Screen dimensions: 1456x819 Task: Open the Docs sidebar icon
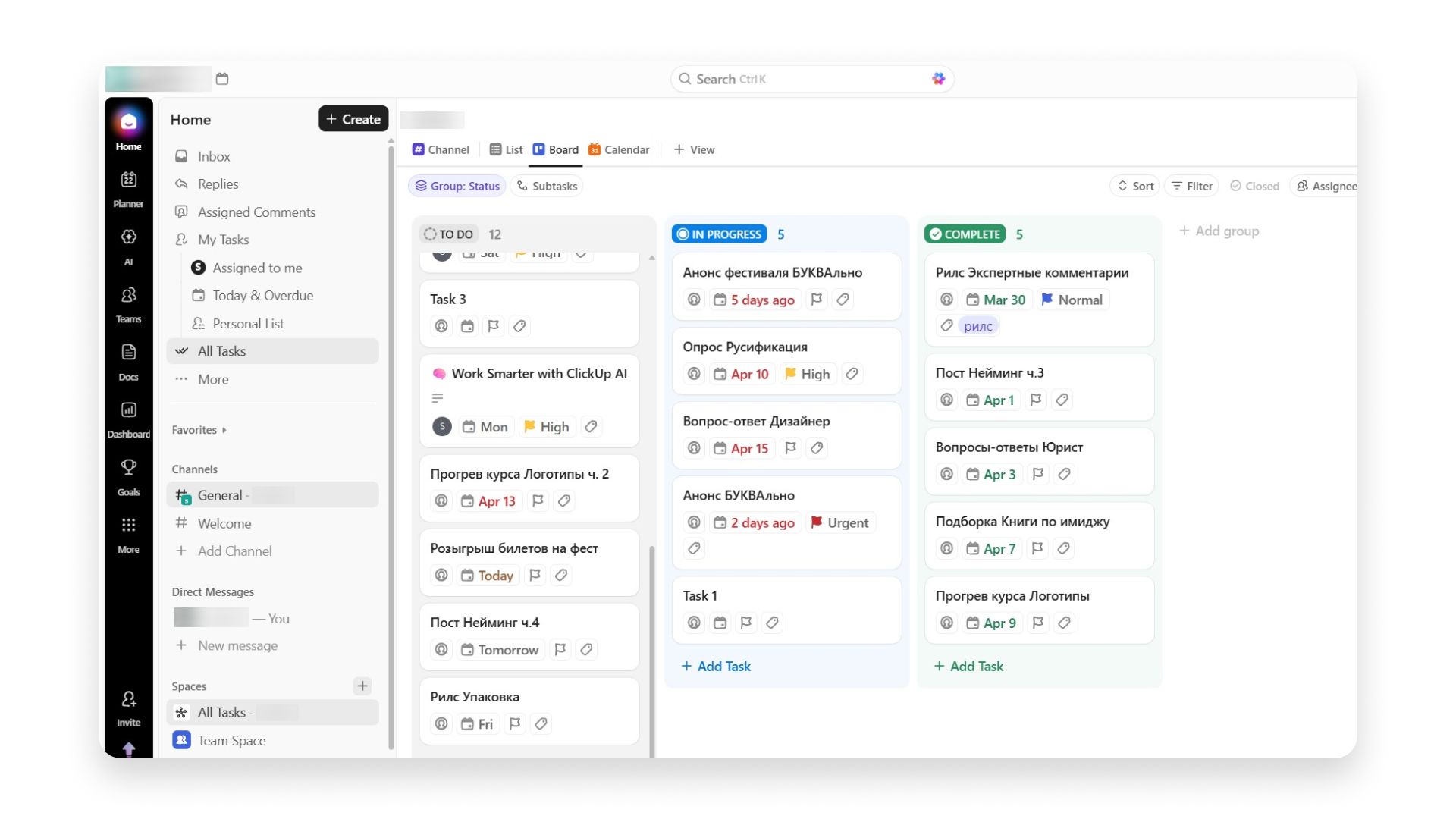coord(128,353)
